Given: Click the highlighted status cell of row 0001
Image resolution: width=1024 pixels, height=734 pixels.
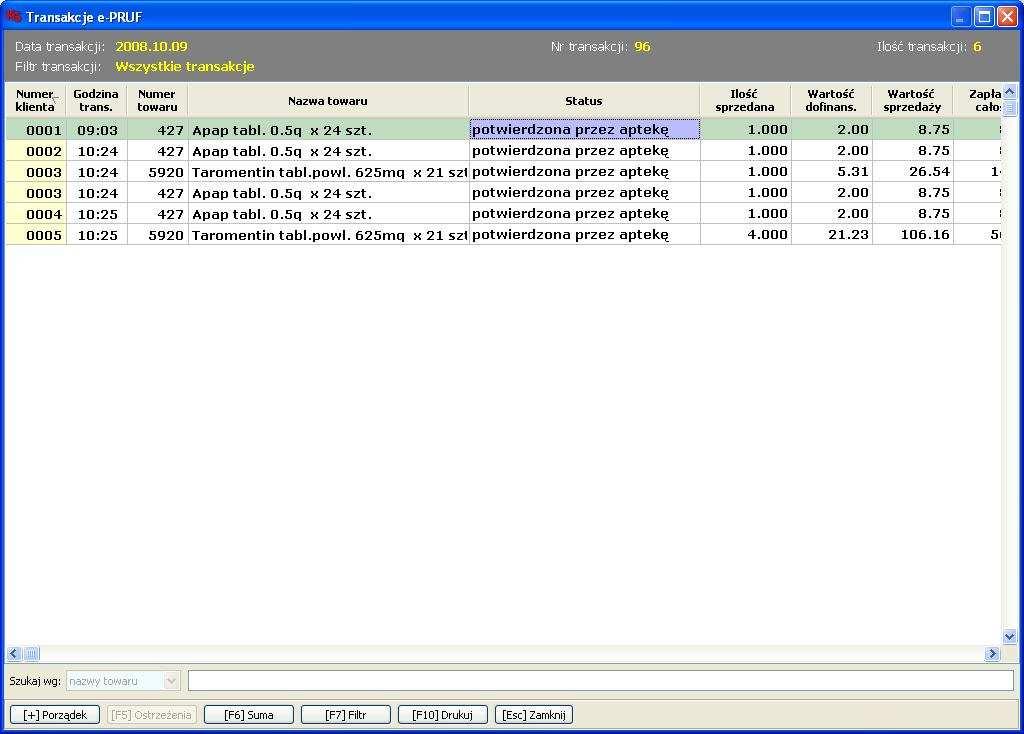Looking at the screenshot, I should 584,129.
